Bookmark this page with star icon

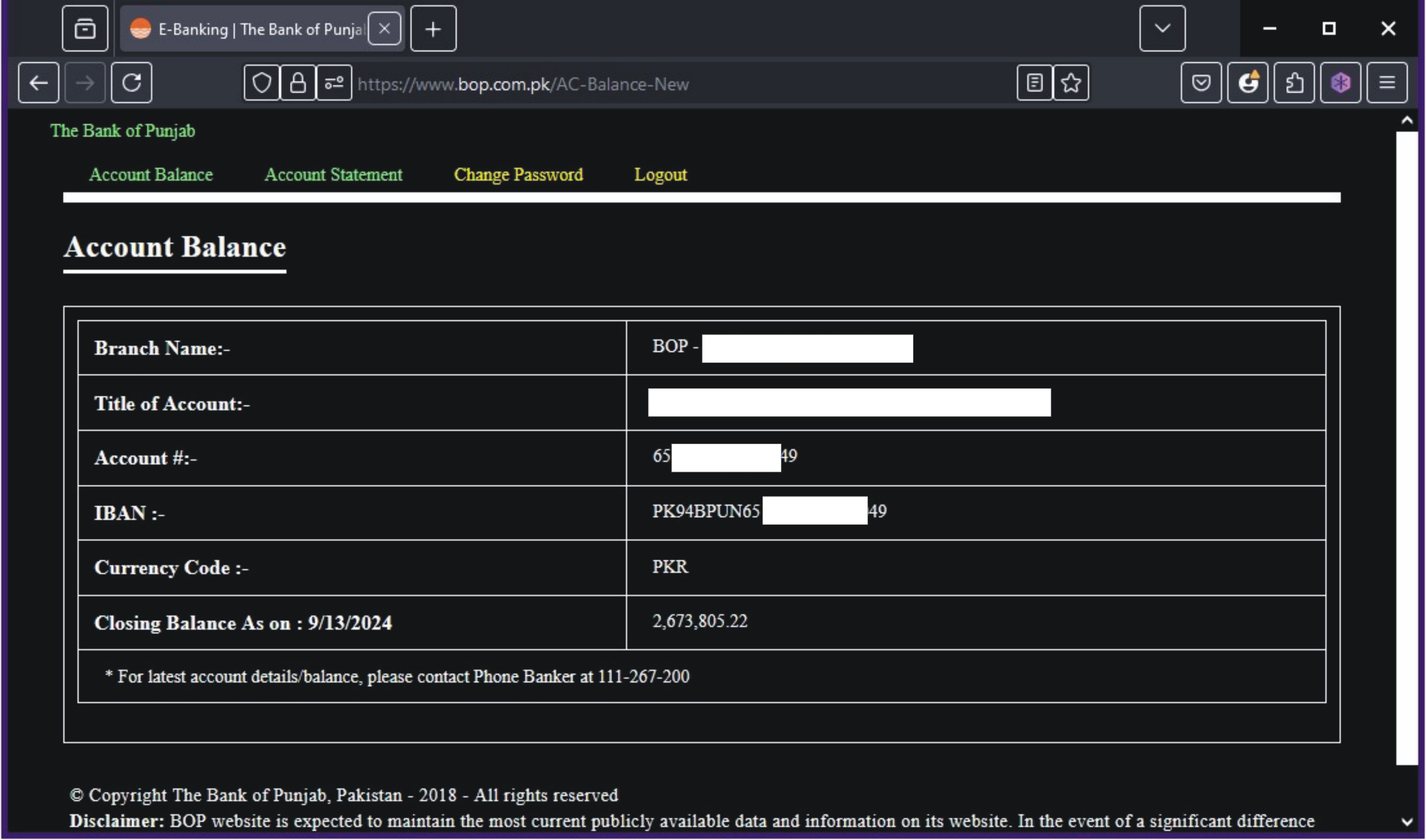click(x=1070, y=83)
